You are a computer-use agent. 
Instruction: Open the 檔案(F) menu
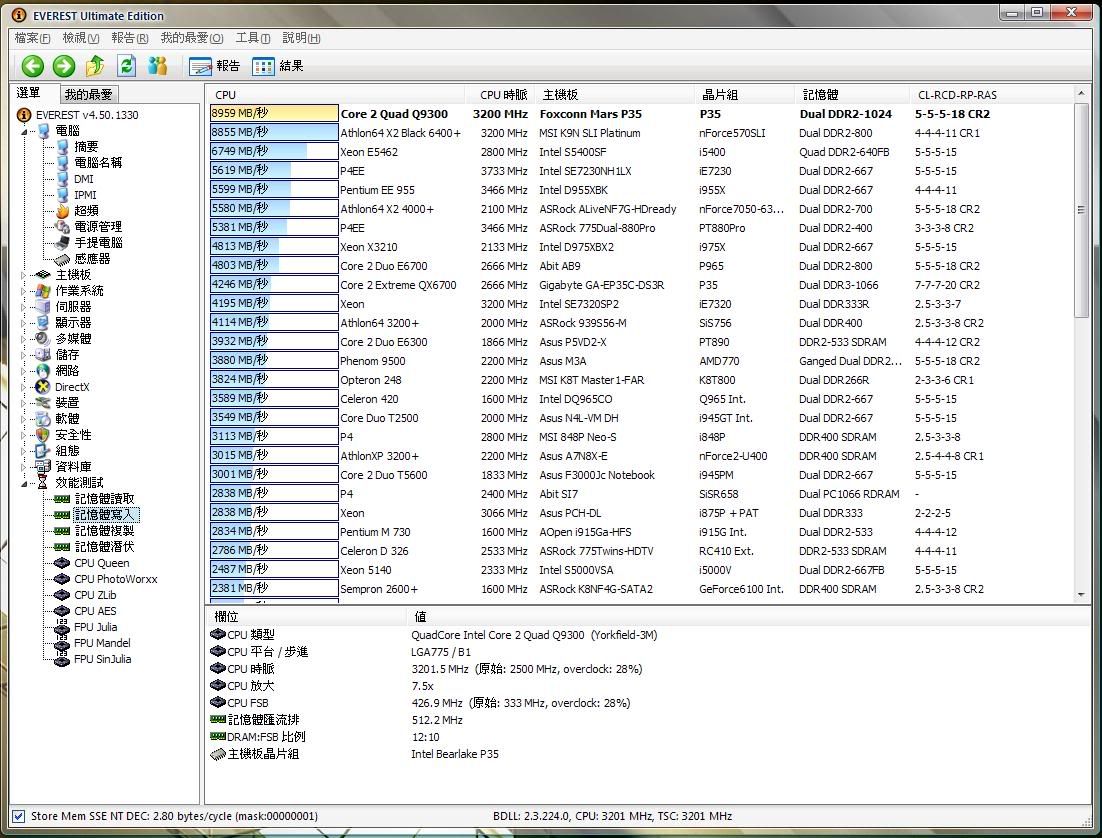(x=32, y=38)
